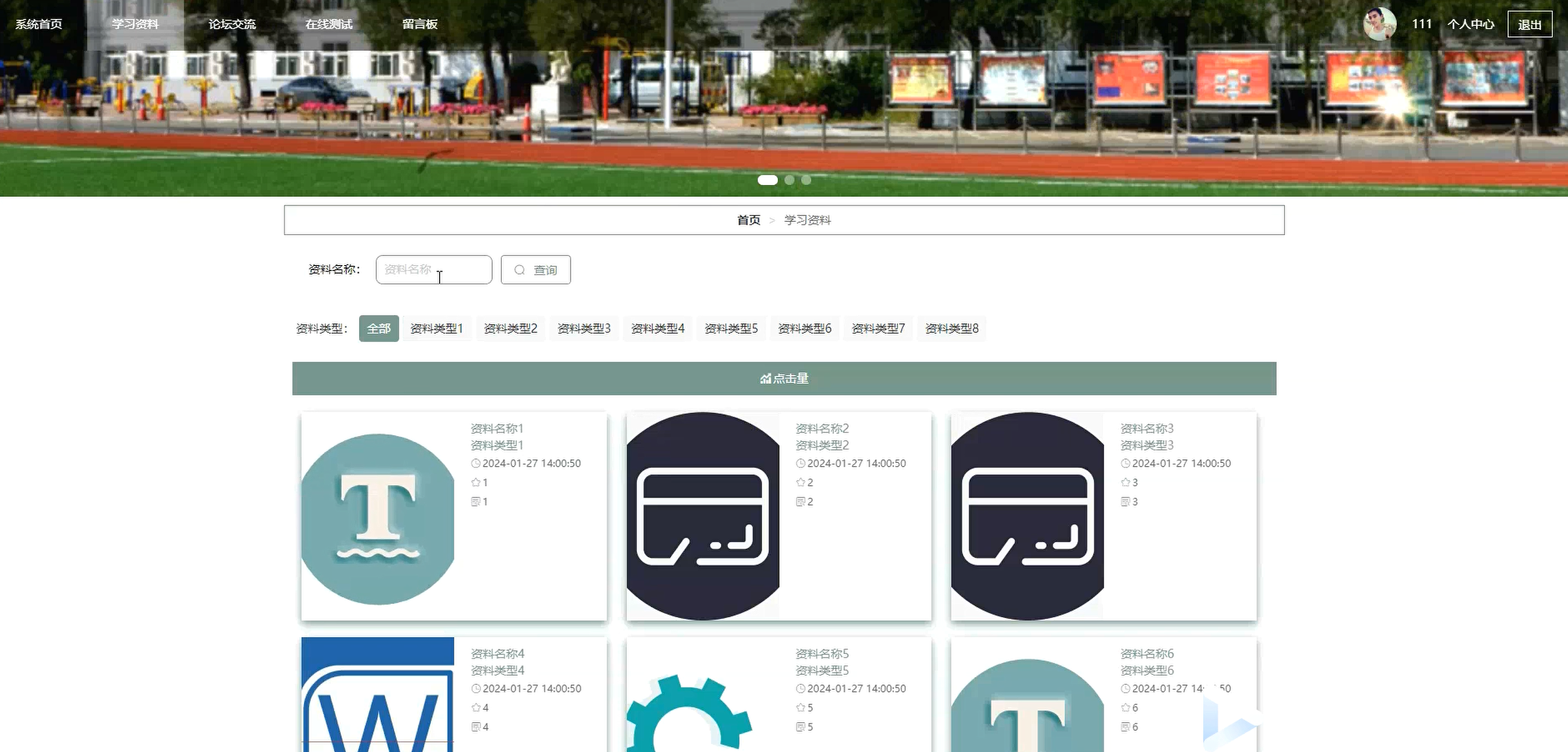The image size is (1568, 752).
Task: Click the clock icon on 资料名称1 card
Action: [476, 464]
